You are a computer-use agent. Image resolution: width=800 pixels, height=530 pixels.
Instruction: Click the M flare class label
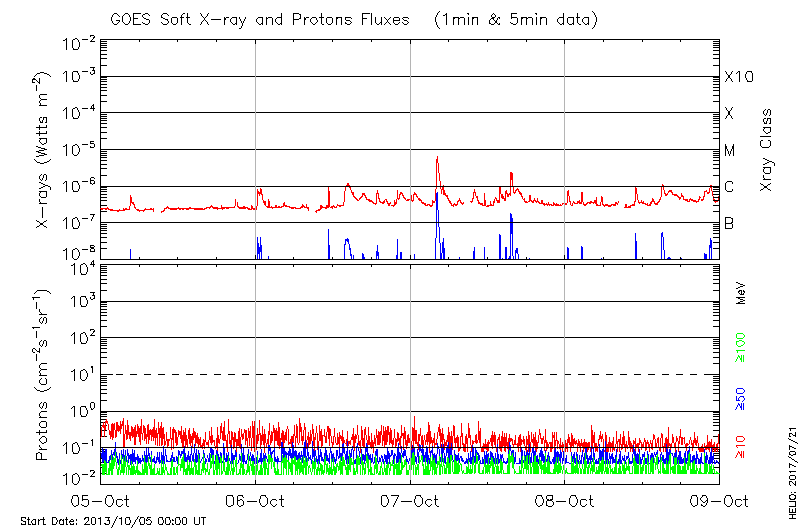tap(730, 151)
